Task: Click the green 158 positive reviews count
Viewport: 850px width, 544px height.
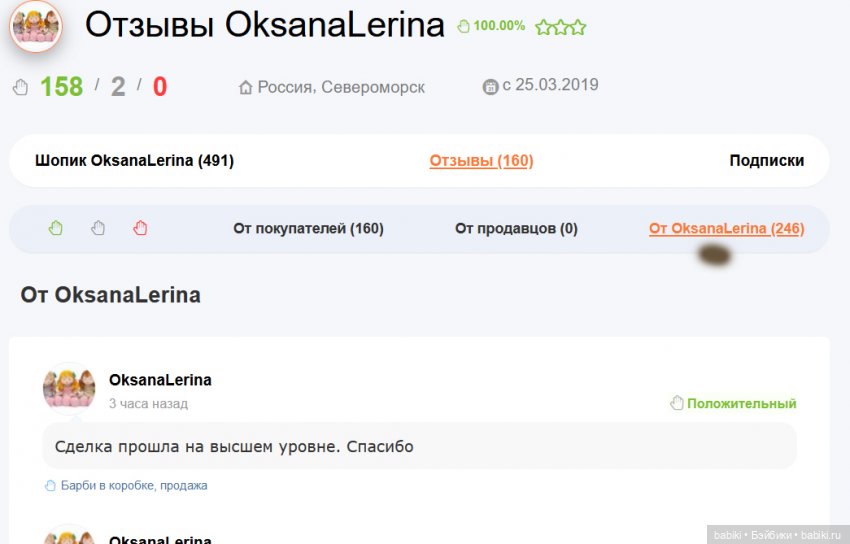Action: pyautogui.click(x=61, y=87)
